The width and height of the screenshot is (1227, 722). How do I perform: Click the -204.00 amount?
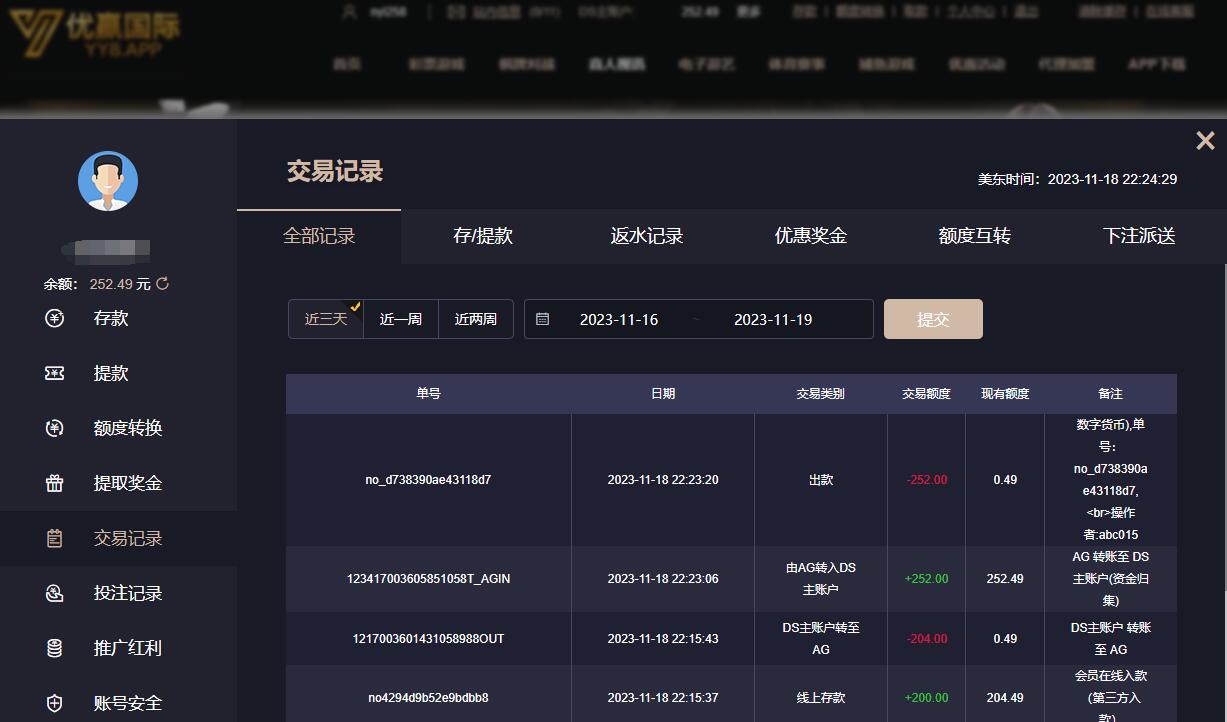pyautogui.click(x=927, y=639)
